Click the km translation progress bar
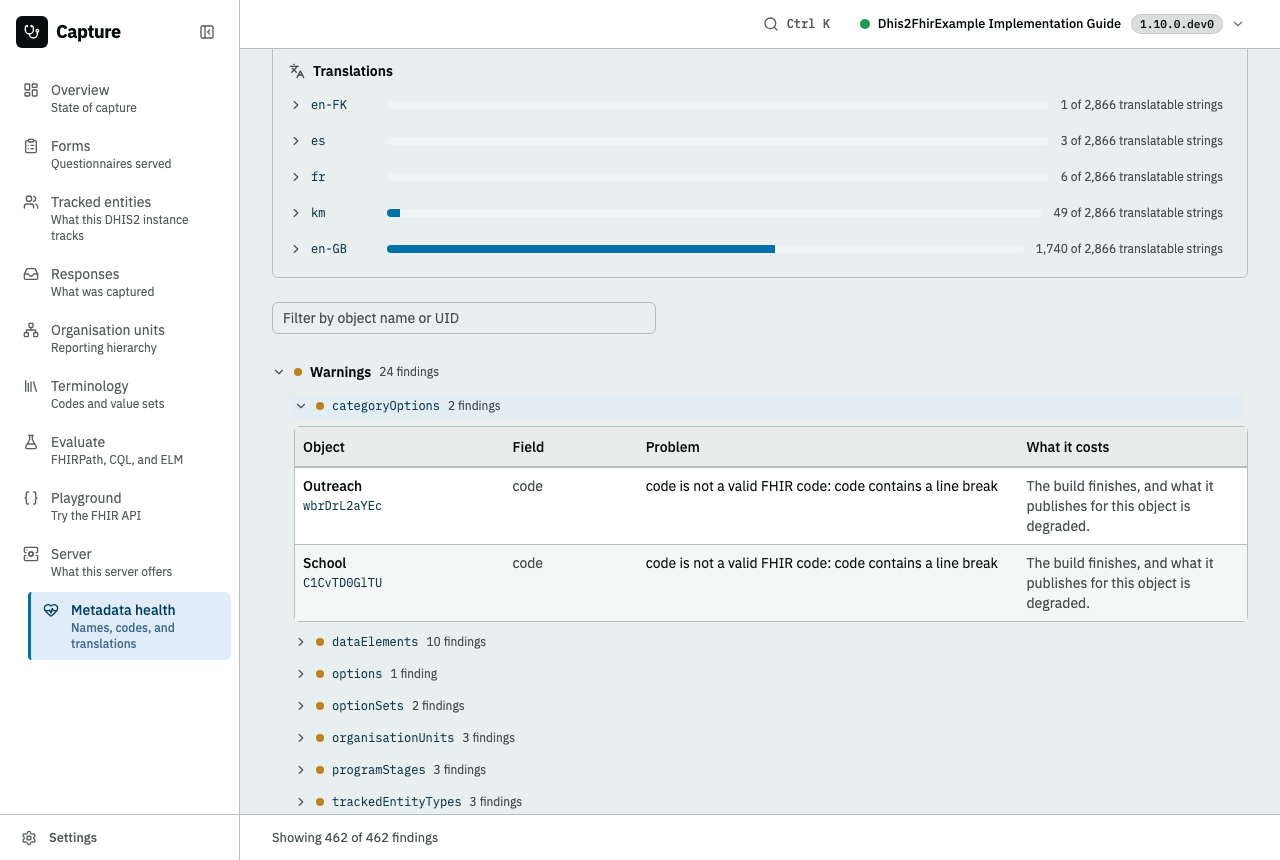 pos(714,213)
